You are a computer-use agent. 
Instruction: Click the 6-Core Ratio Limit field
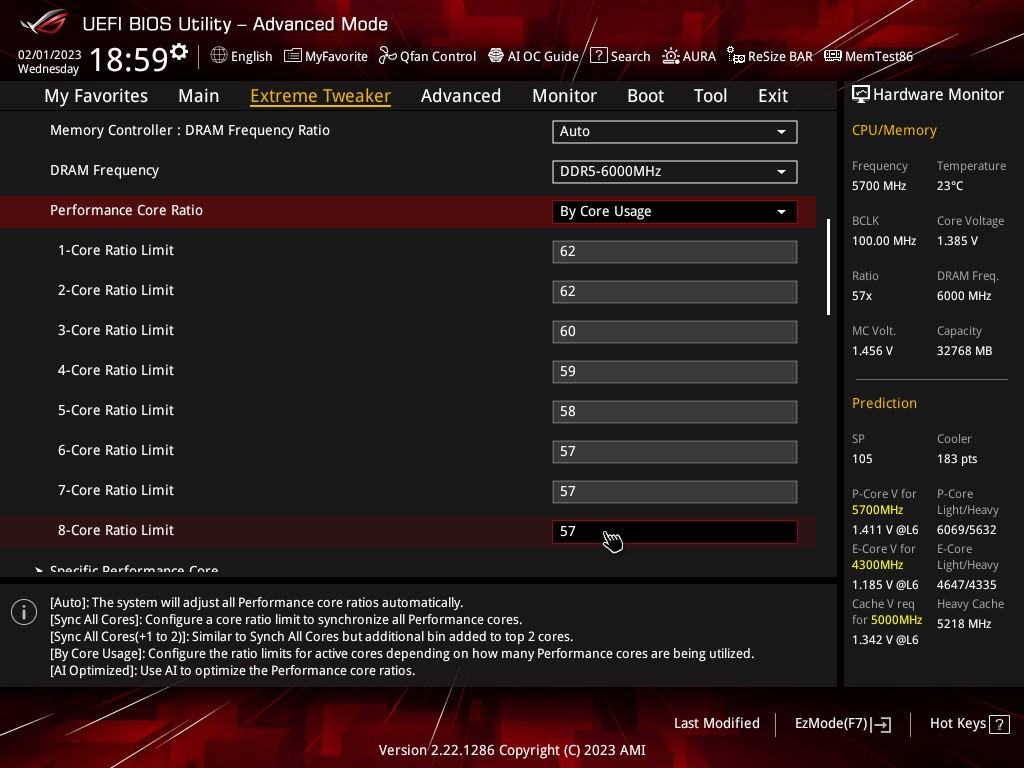tap(675, 451)
